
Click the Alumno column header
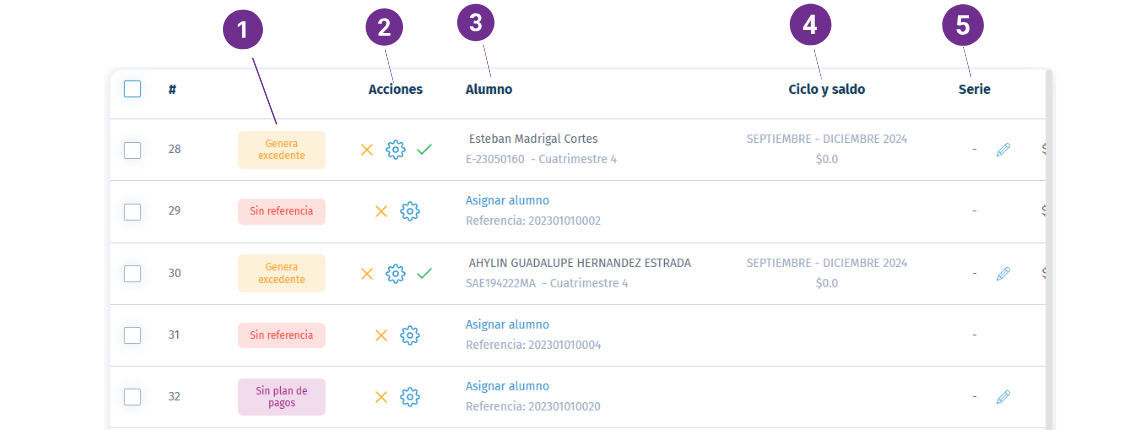(x=489, y=89)
